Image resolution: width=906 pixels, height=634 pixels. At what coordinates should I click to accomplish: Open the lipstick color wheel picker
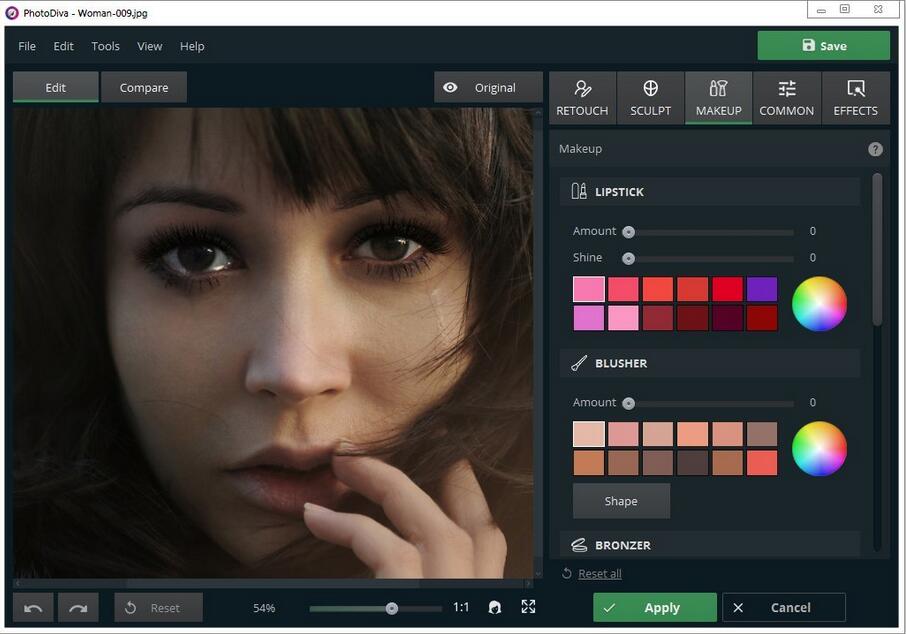coord(819,304)
